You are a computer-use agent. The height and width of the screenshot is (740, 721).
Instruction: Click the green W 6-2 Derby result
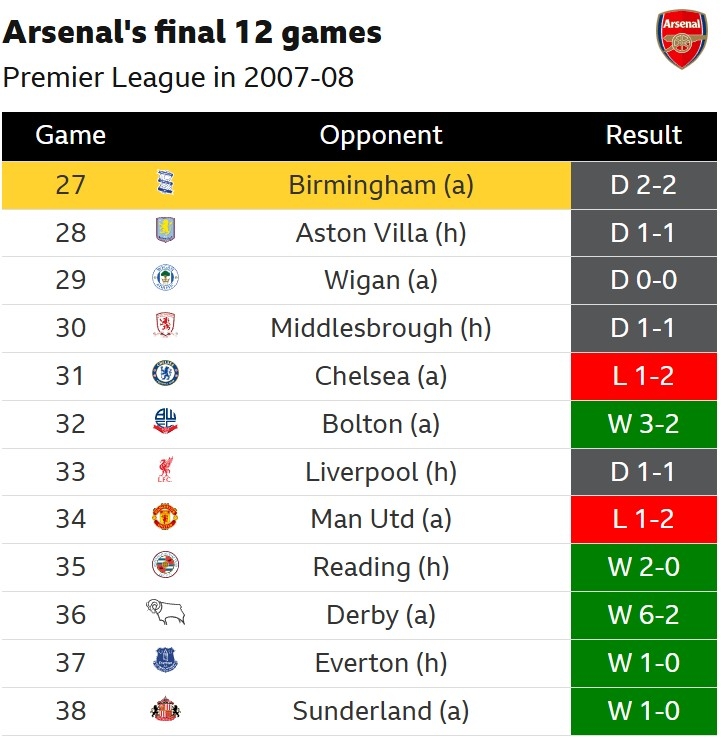coord(644,615)
